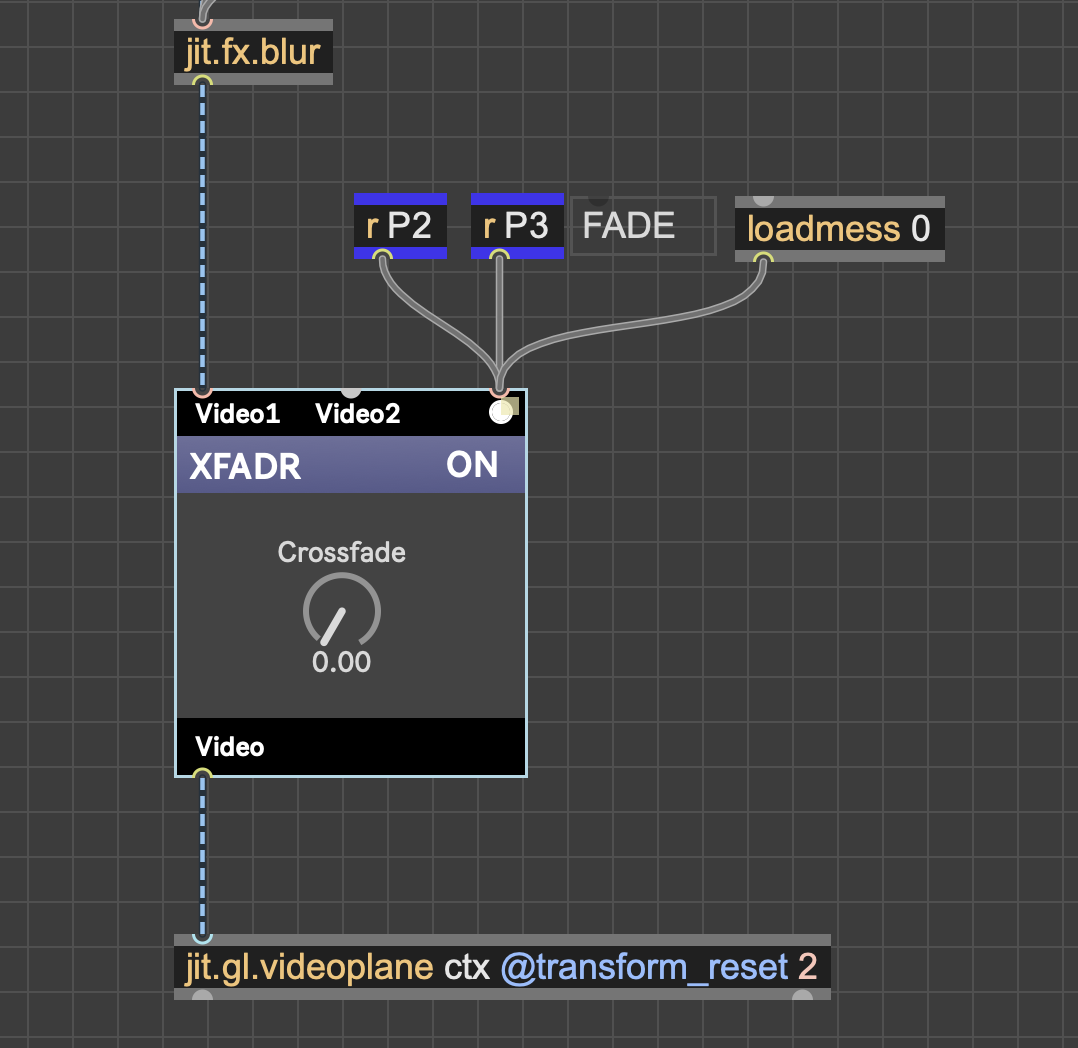Click the Crossfade label text
This screenshot has width=1078, height=1048.
click(342, 552)
